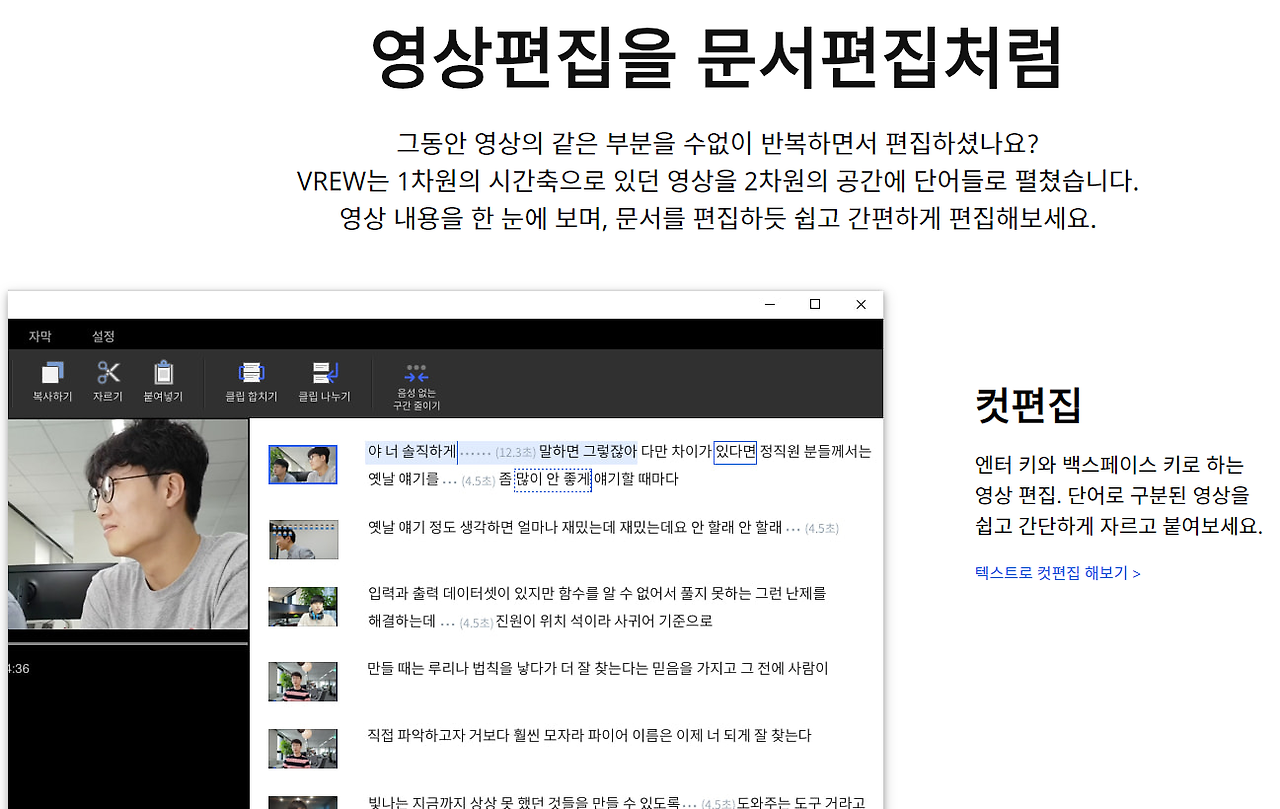The width and height of the screenshot is (1280, 809).
Task: Click the 복사하기 copy icon
Action: [x=52, y=373]
